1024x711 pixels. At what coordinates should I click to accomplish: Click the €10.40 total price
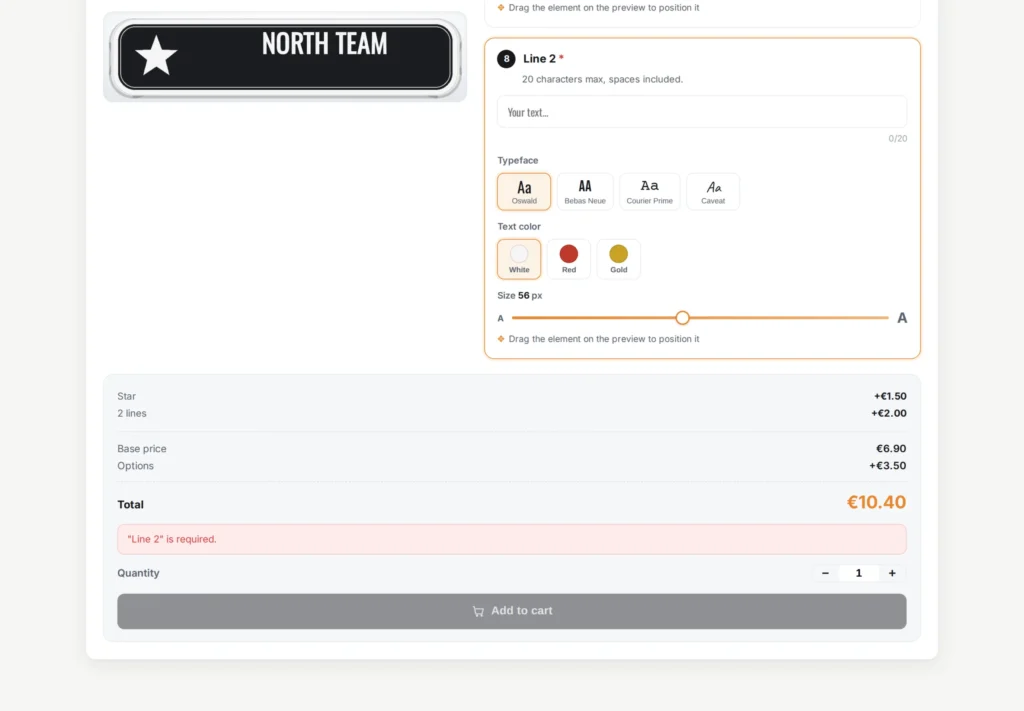click(876, 502)
